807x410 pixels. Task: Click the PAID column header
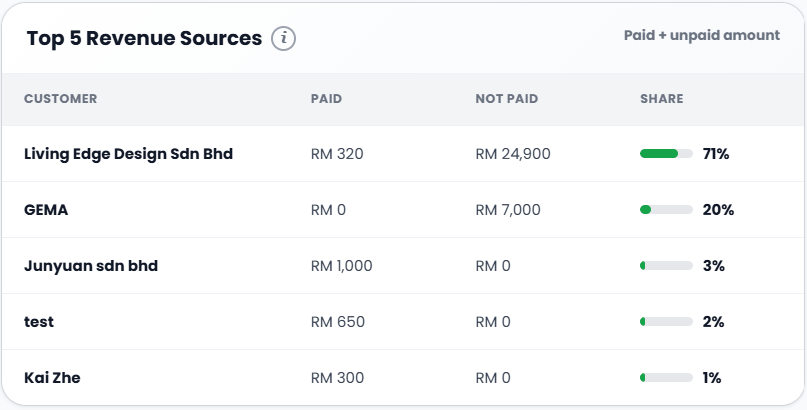(x=326, y=99)
